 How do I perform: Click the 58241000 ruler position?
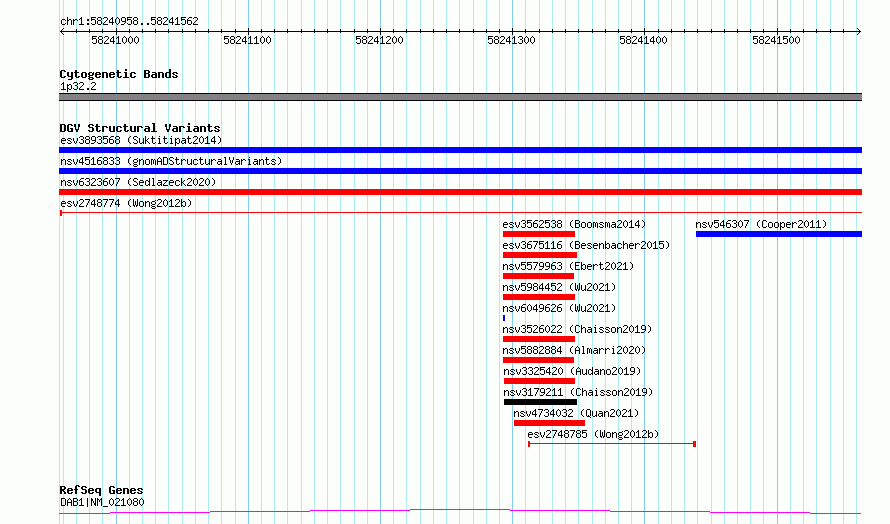click(115, 40)
